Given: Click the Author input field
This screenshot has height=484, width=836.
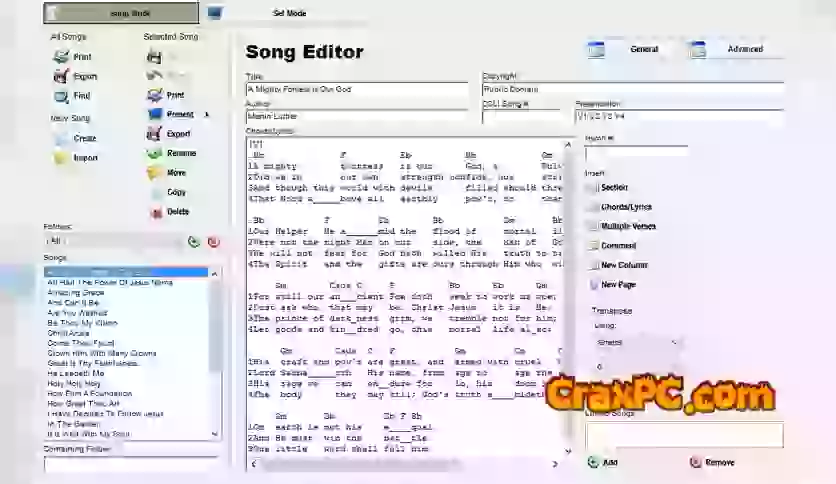Looking at the screenshot, I should pos(357,116).
